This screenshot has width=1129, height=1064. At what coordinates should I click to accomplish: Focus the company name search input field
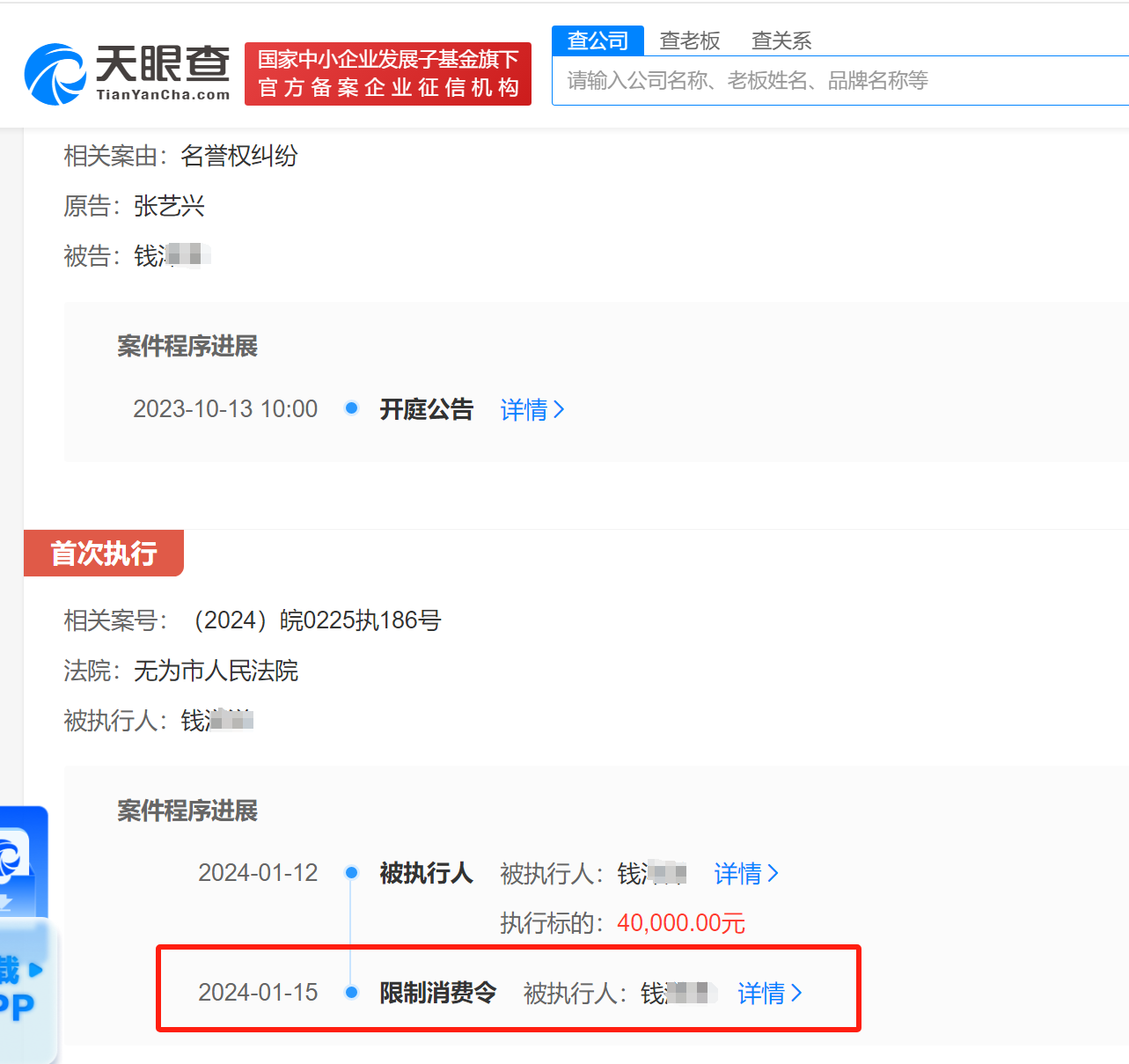(x=840, y=81)
